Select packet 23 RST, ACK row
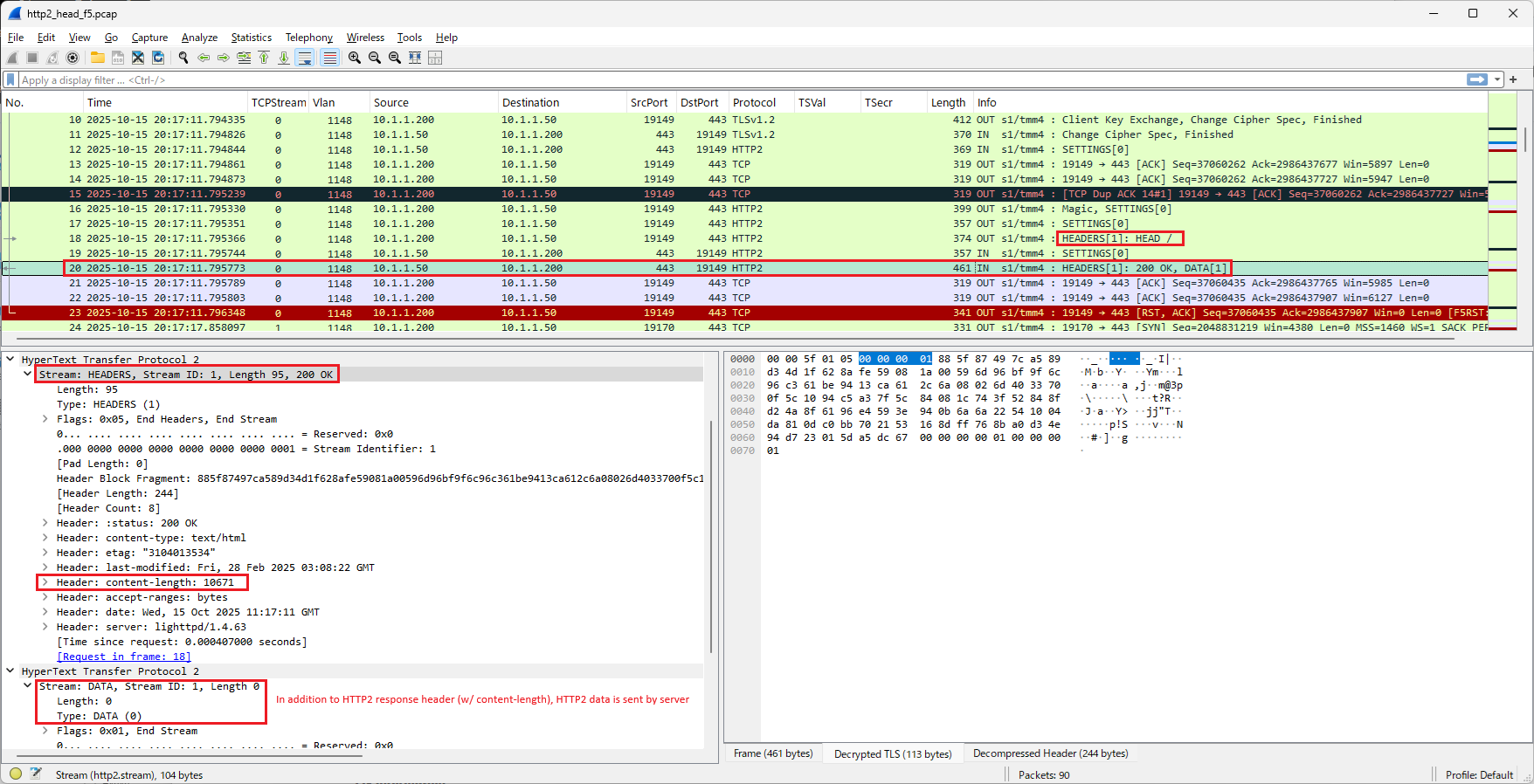 tap(744, 313)
